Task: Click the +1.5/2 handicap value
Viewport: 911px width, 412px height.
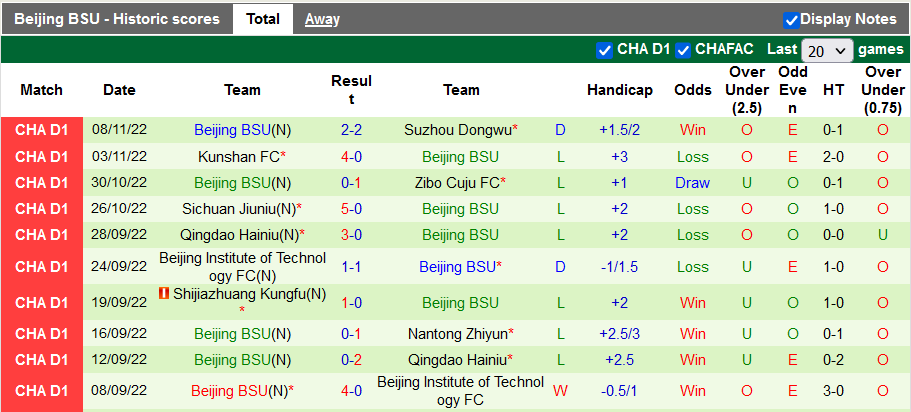Action: click(619, 130)
